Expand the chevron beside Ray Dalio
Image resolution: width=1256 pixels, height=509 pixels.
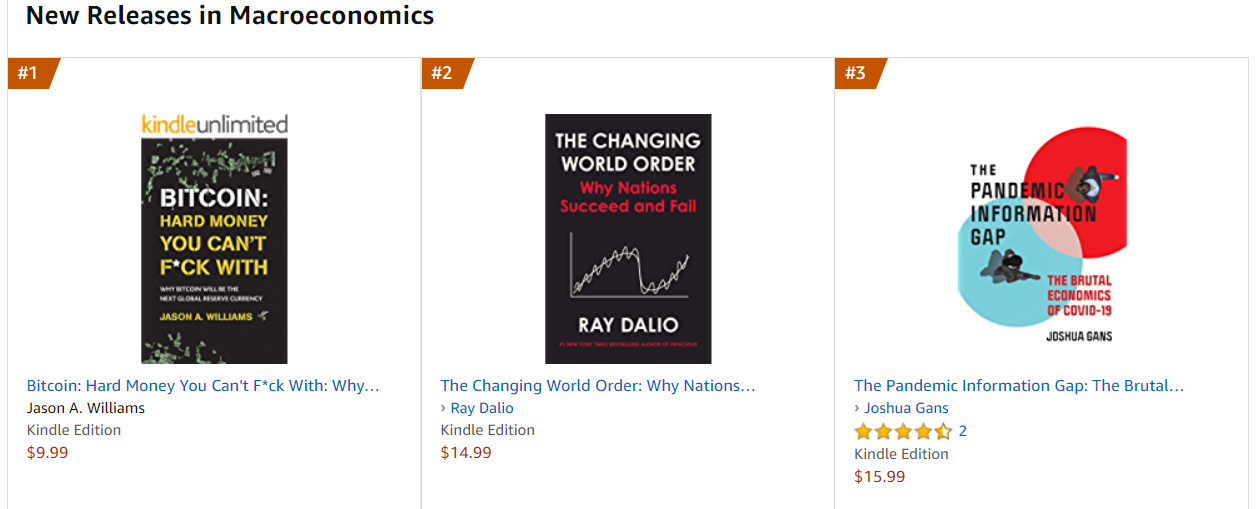click(x=444, y=408)
